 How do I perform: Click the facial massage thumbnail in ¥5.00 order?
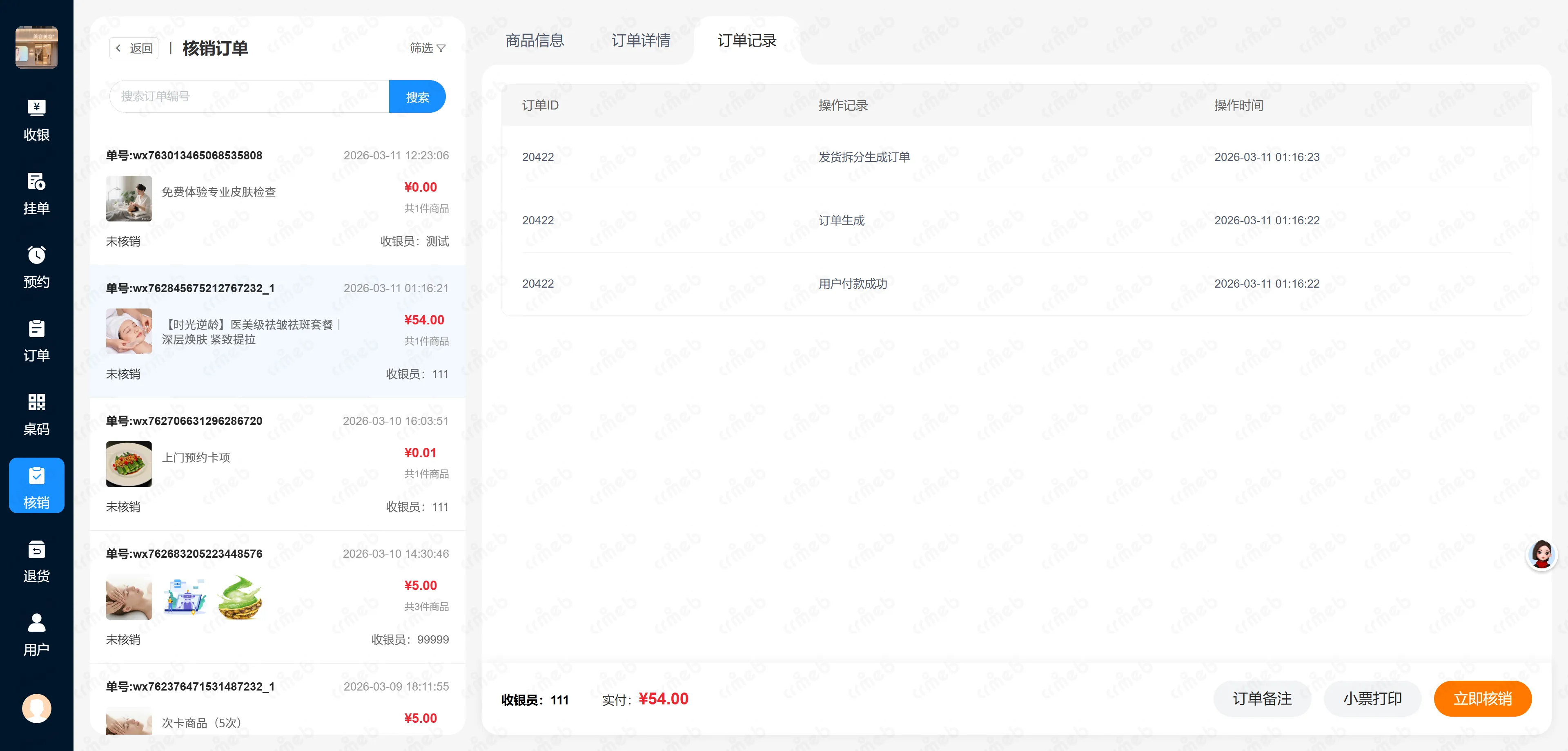129,597
